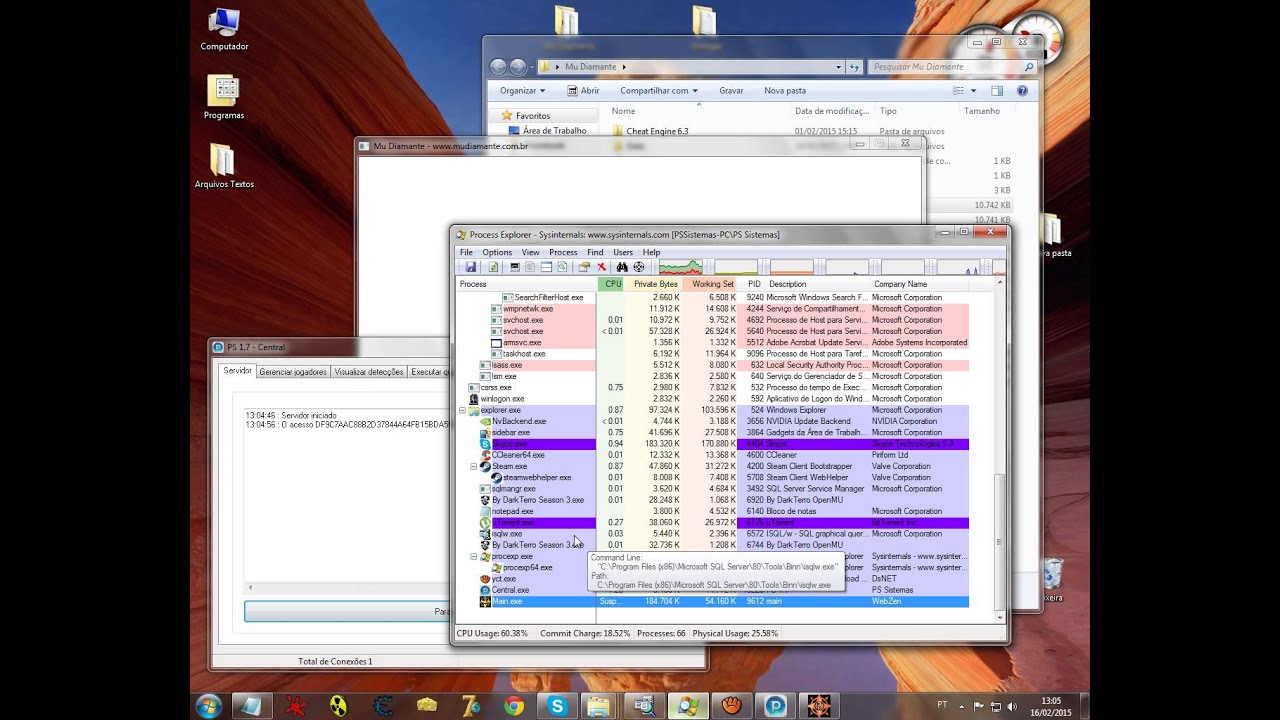Open the 7-Zip taskbar icon
The height and width of the screenshot is (720, 1280).
click(470, 706)
